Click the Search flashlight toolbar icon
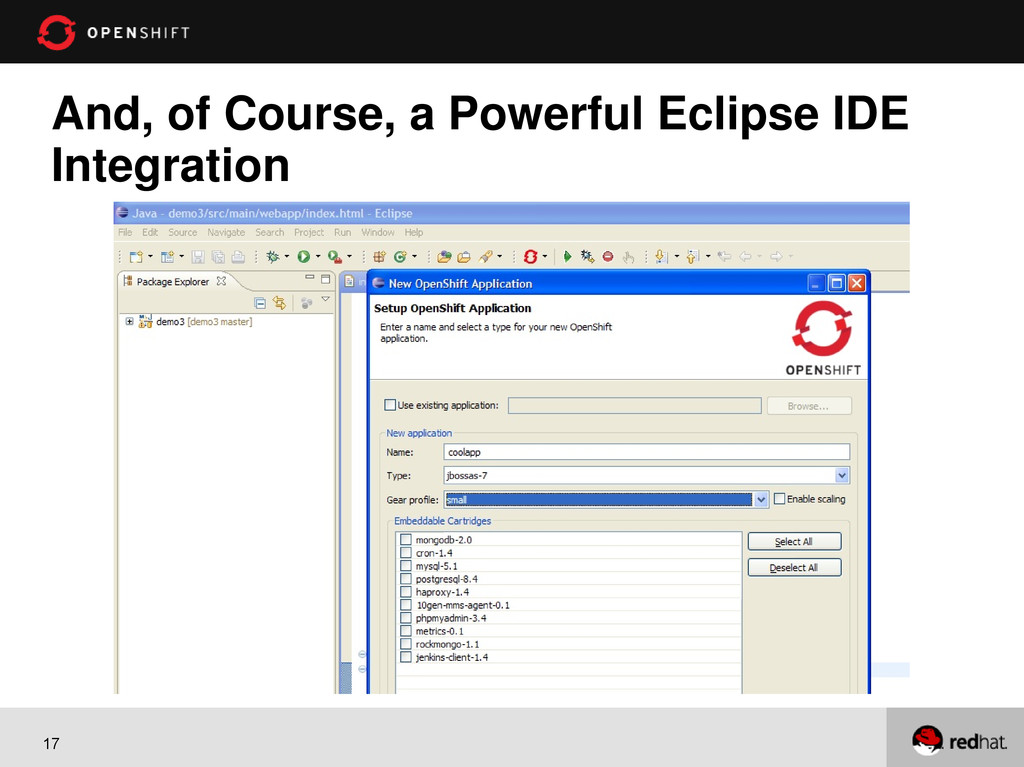 (x=486, y=257)
